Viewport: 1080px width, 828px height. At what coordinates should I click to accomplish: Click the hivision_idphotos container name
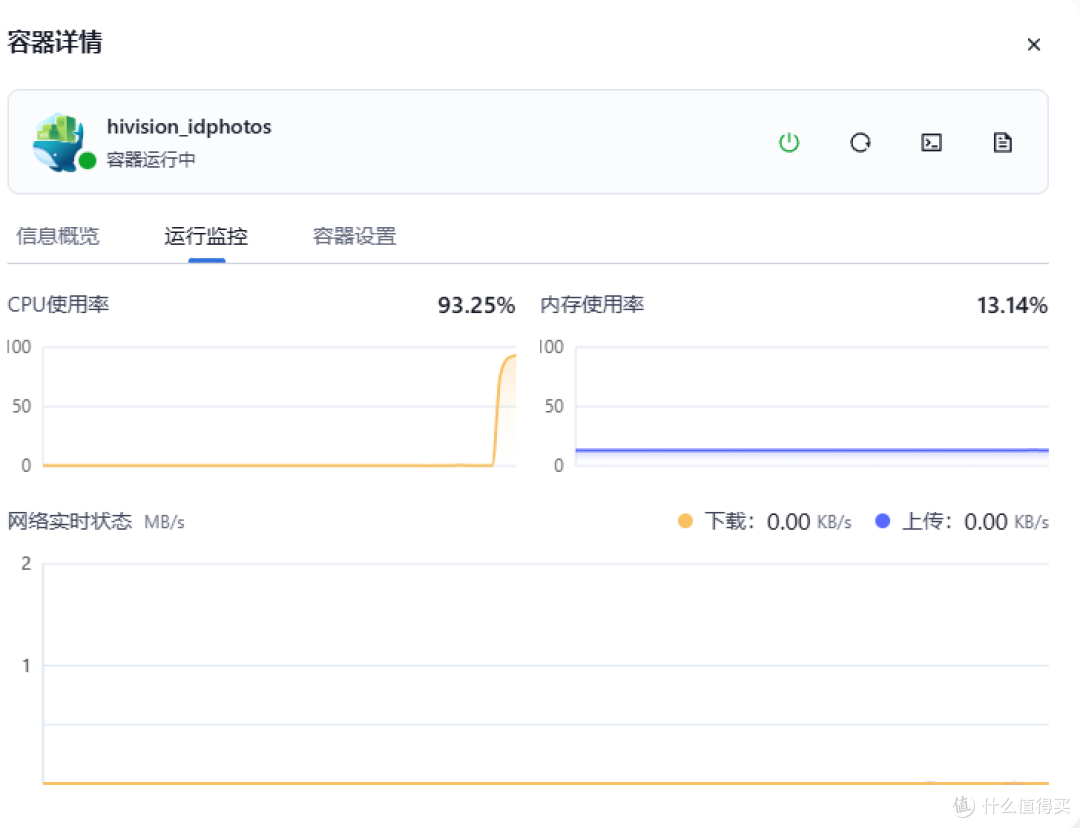click(x=189, y=127)
